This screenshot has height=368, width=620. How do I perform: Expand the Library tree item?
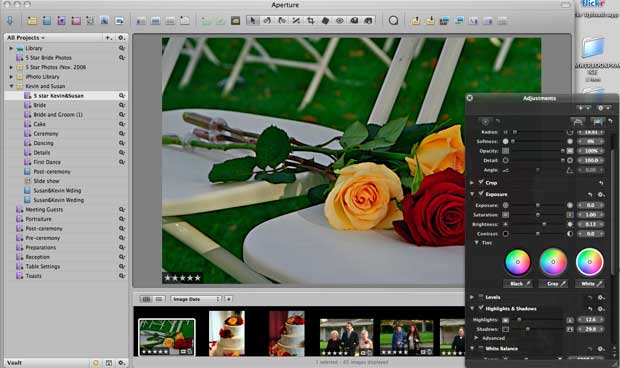11,48
